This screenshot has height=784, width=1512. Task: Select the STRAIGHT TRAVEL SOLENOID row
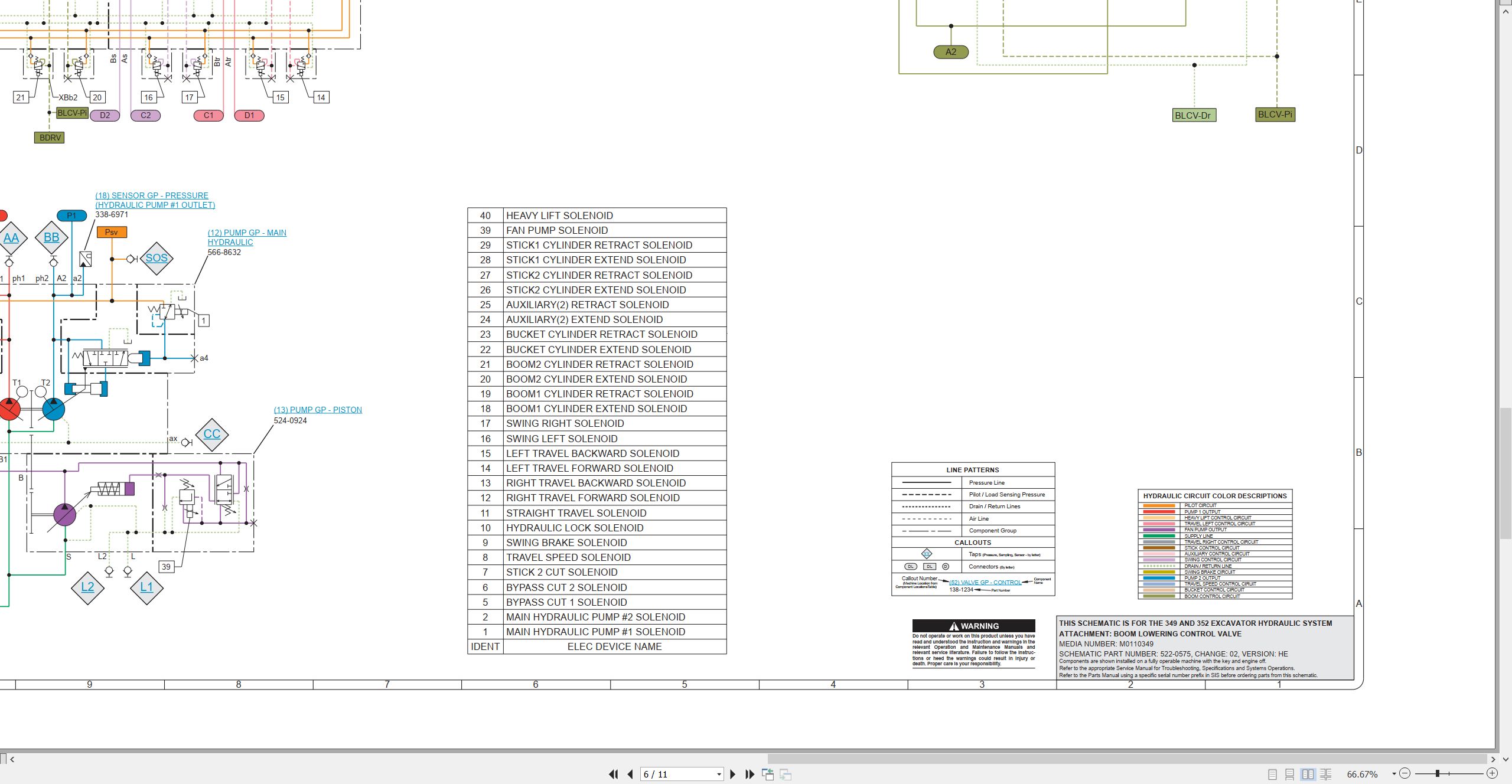597,513
